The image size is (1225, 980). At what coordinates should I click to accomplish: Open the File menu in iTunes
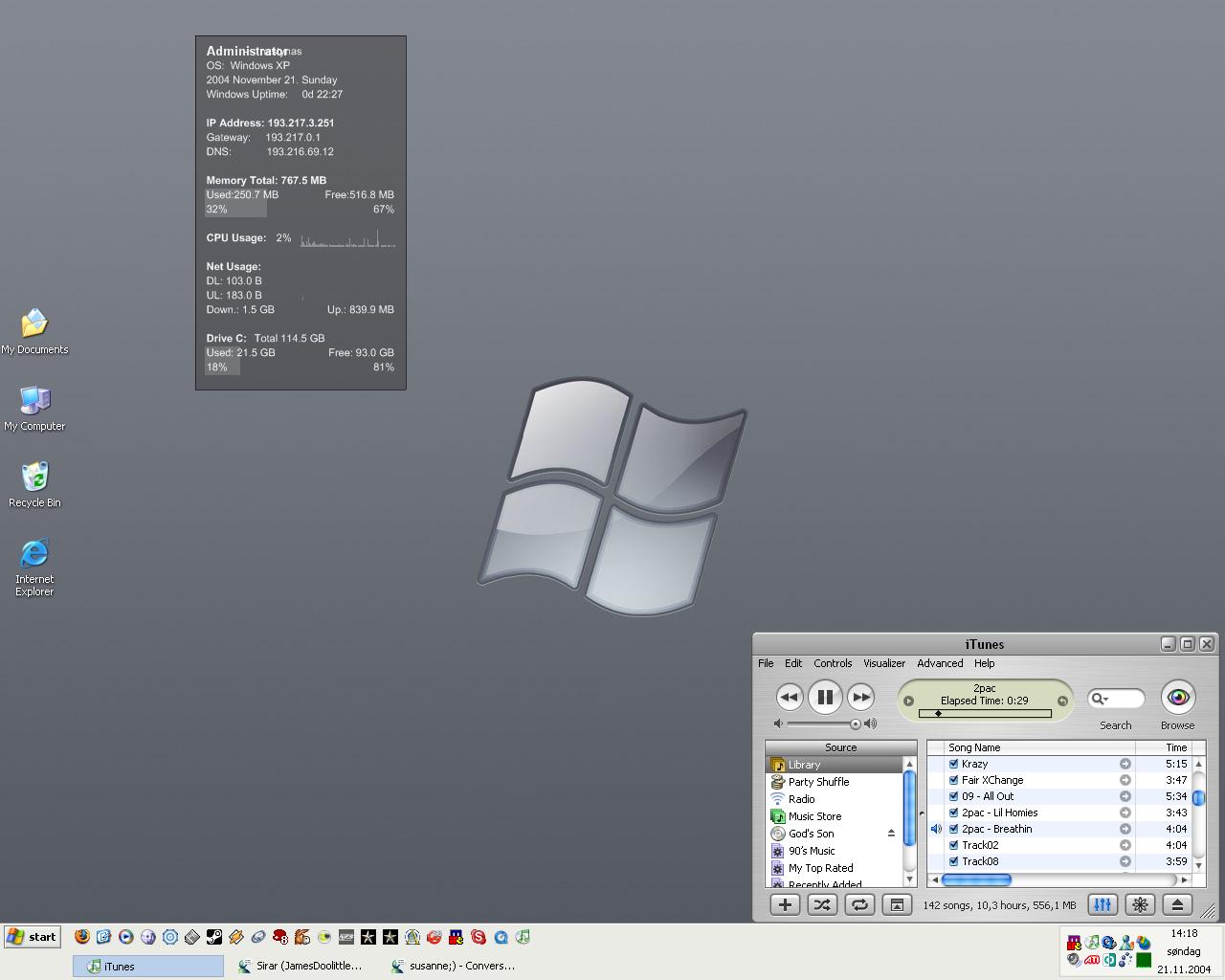(766, 663)
